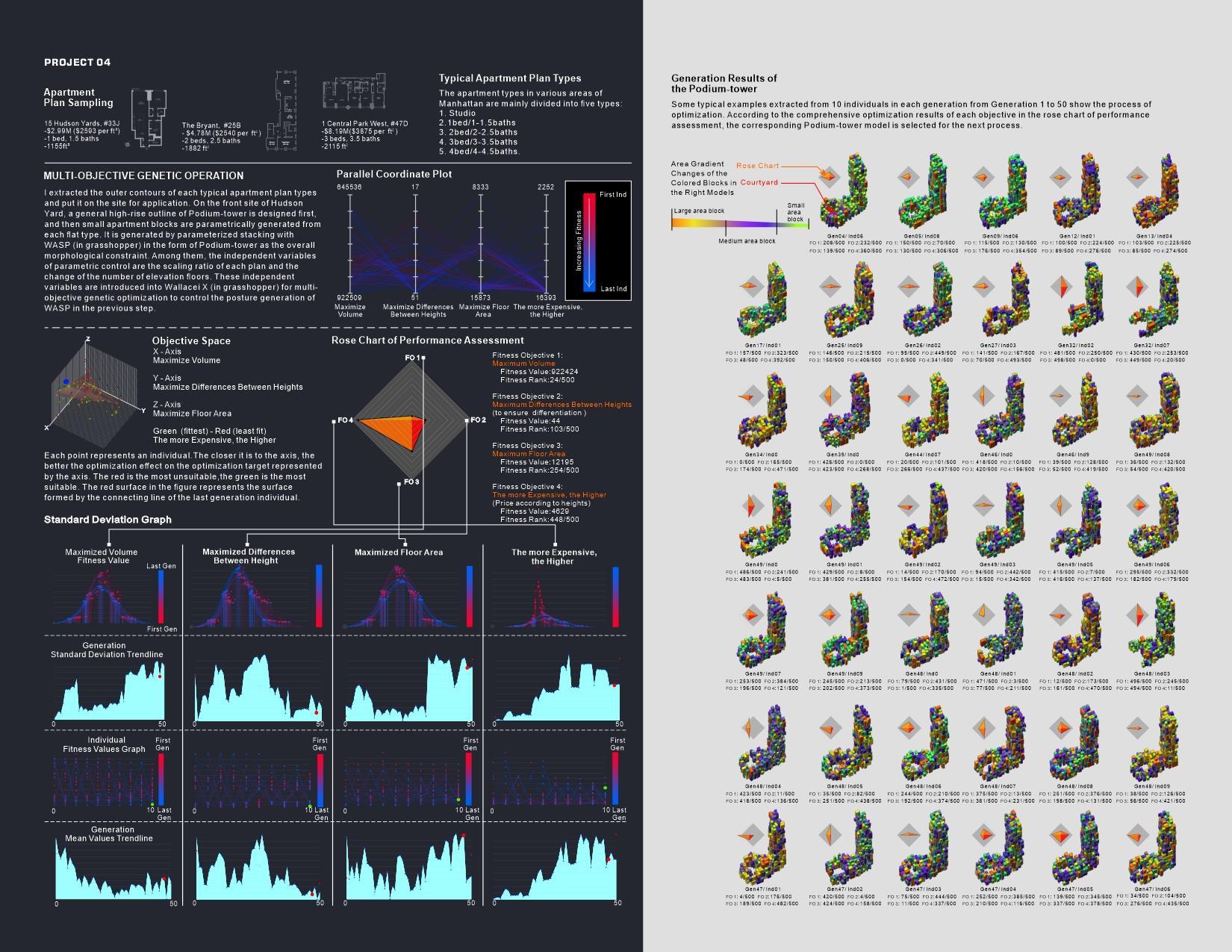Click the rose chart icon beside Gen49/Ind02
1232x952 pixels.
[908, 506]
